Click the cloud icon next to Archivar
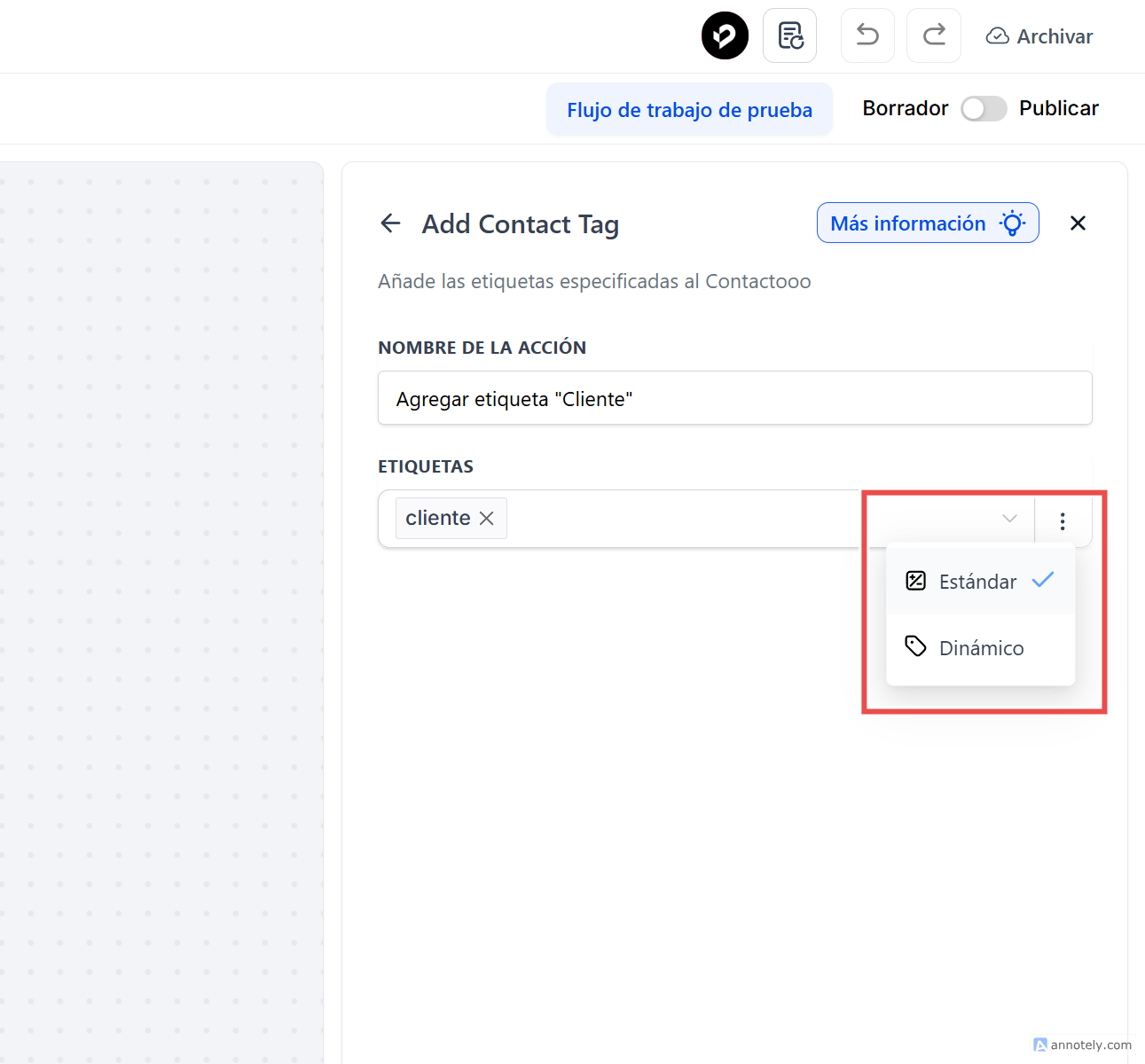The image size is (1145, 1064). (998, 36)
